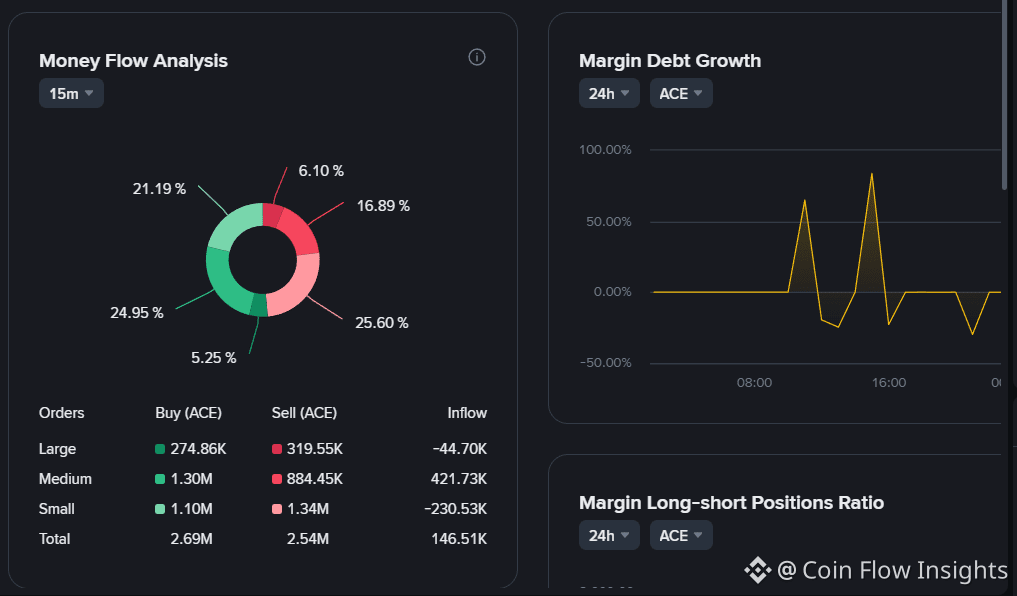Click the Small sell value 1.34M
This screenshot has width=1017, height=596.
pos(308,509)
